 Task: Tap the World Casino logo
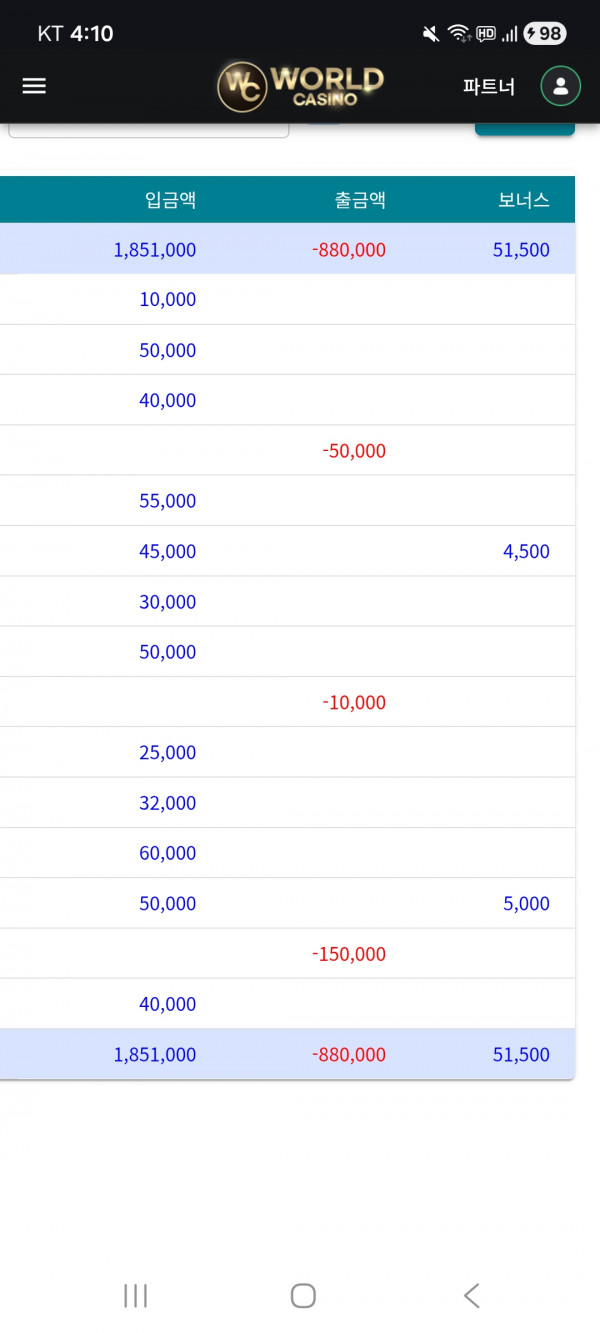300,86
